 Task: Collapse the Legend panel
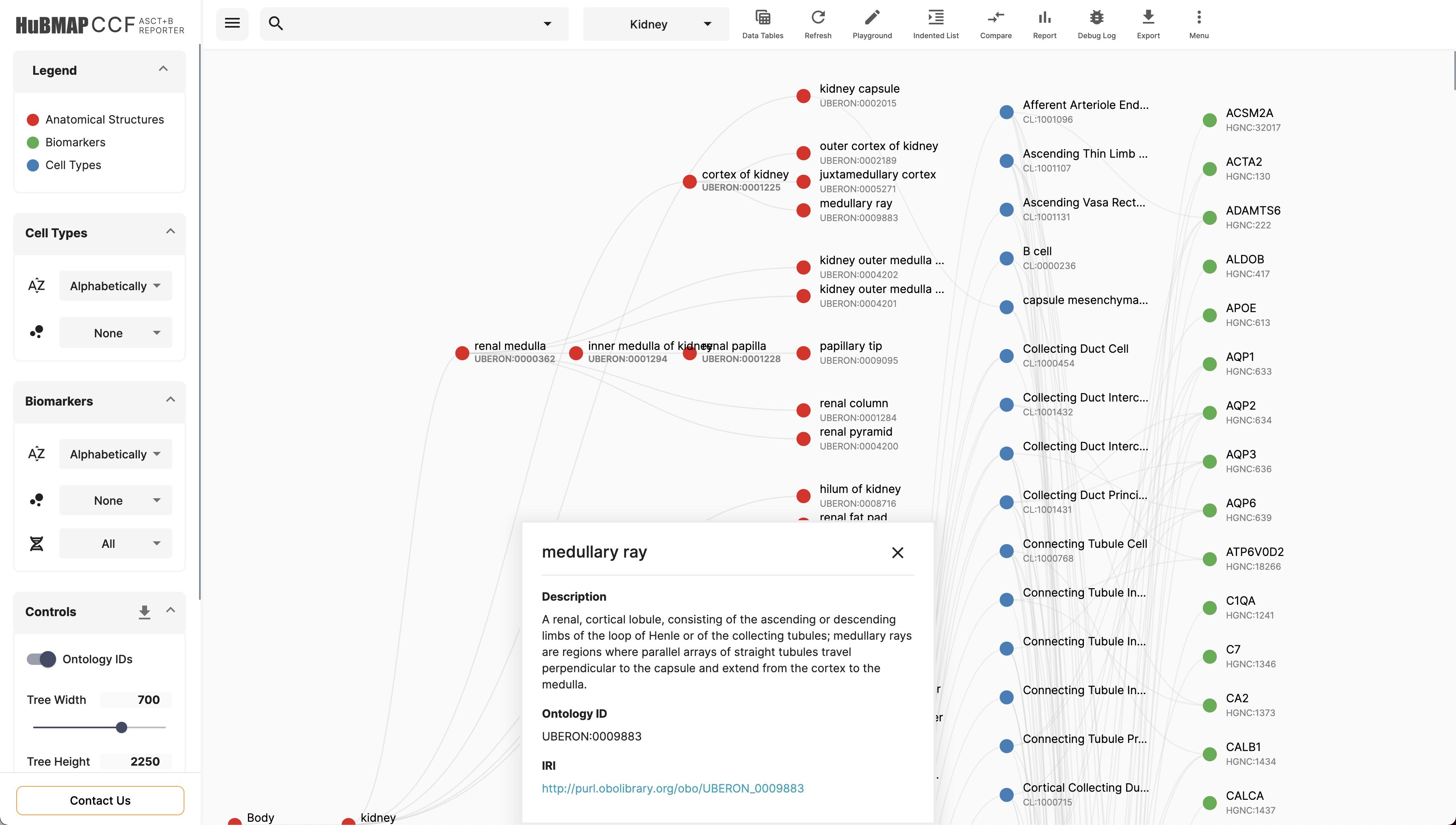pyautogui.click(x=163, y=69)
